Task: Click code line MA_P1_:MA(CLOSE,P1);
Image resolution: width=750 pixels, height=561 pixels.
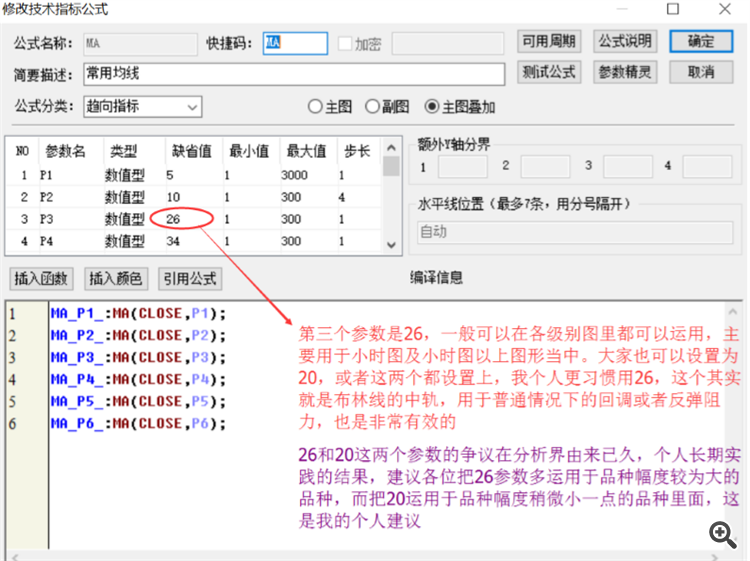Action: point(138,314)
